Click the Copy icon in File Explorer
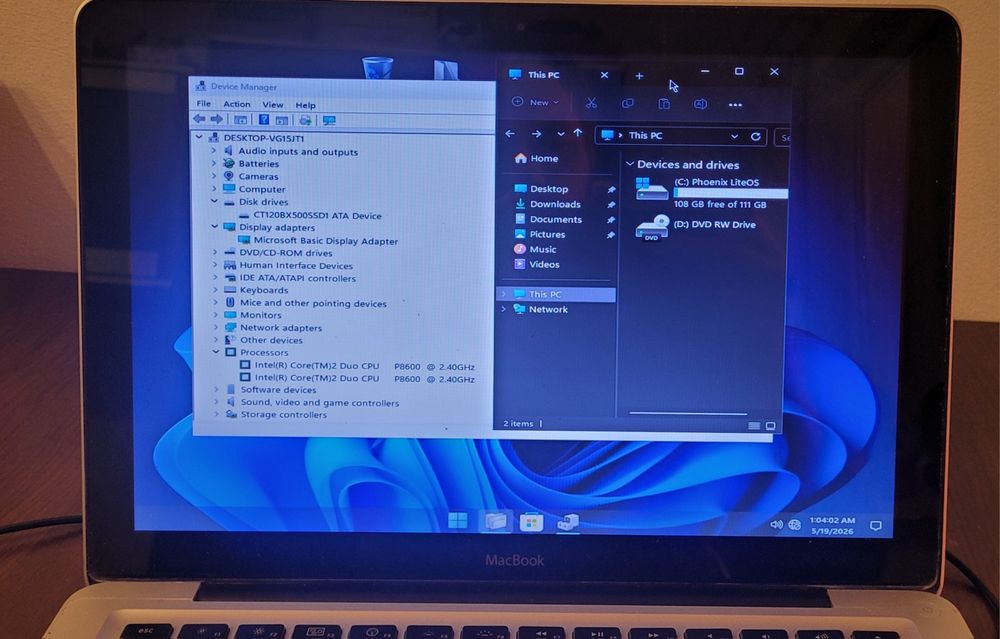Screen dimensions: 1000x639 [628, 103]
